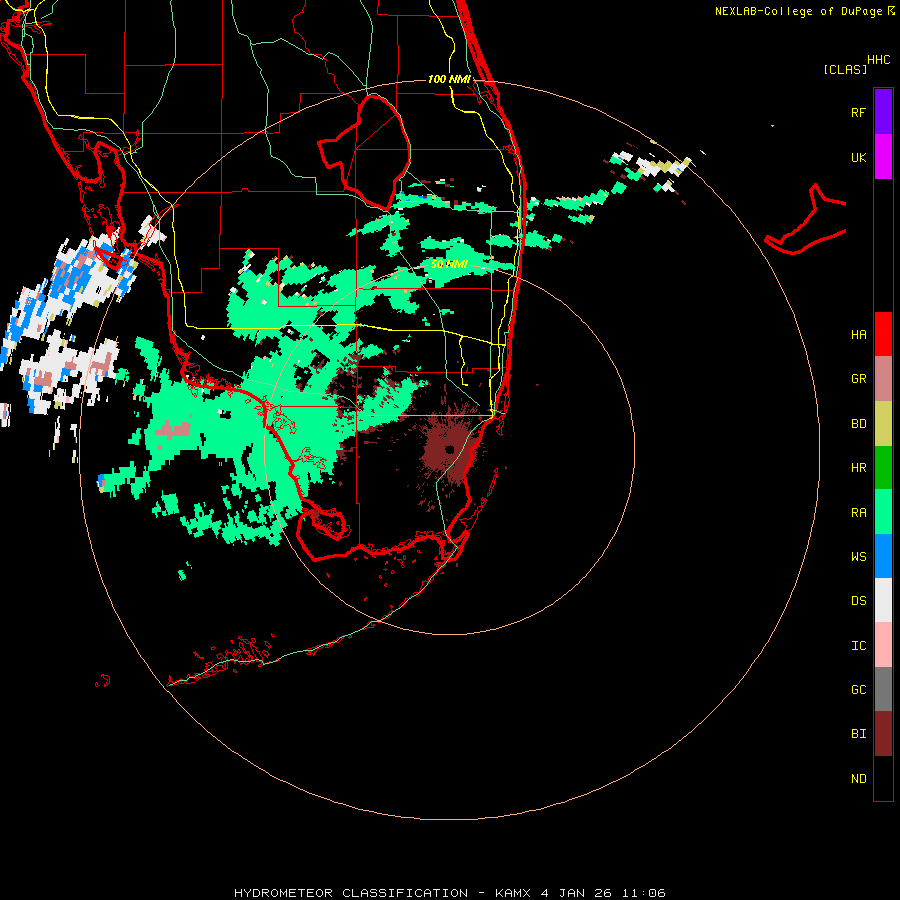
Task: Click the '4 JAN 26' date stamp
Action: (577, 893)
